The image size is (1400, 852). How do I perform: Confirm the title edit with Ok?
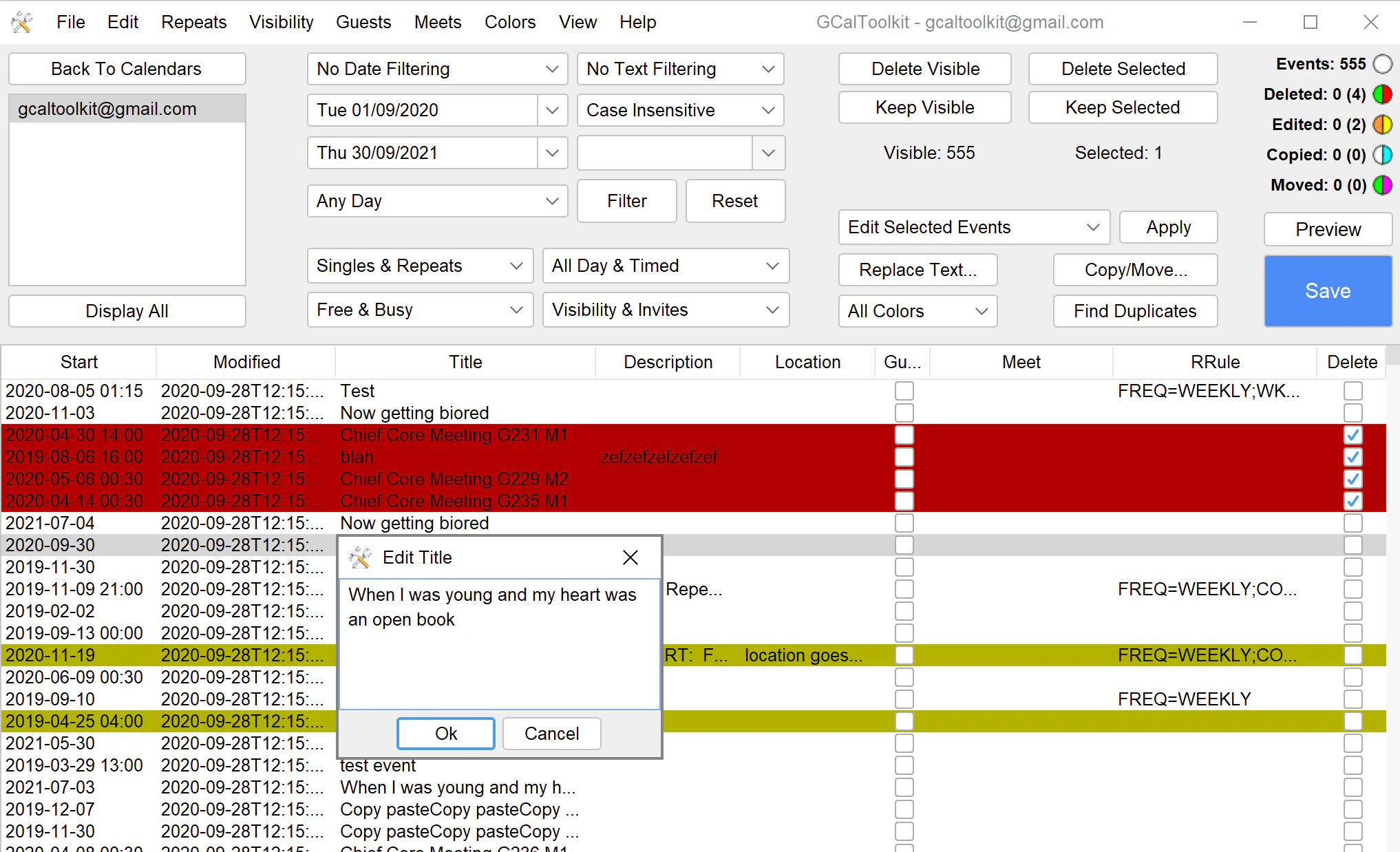click(x=445, y=733)
